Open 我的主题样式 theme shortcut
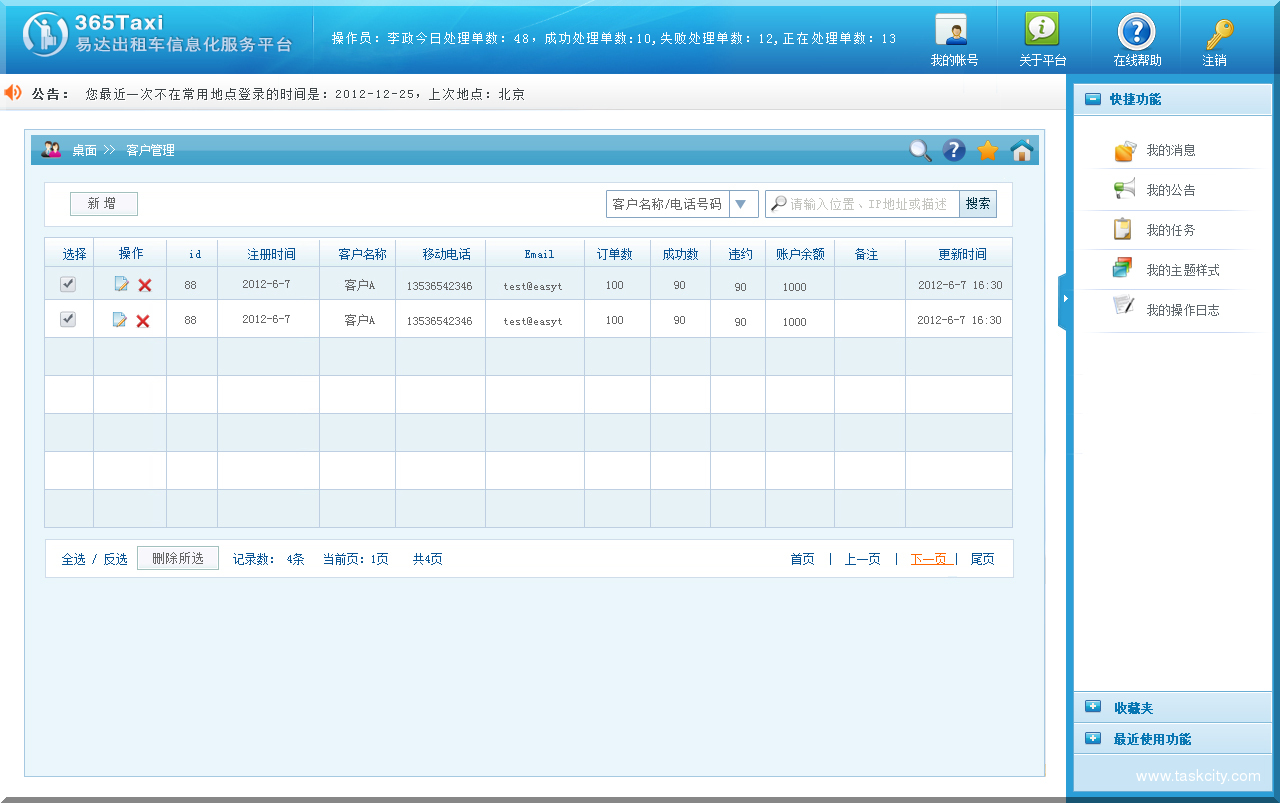The image size is (1280, 803). click(x=1166, y=270)
